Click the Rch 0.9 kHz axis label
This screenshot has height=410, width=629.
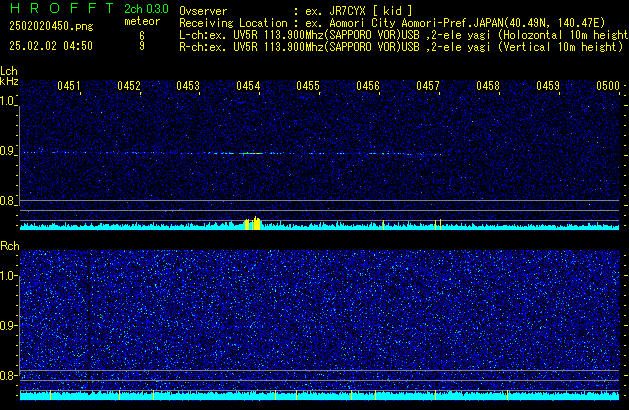[8, 325]
